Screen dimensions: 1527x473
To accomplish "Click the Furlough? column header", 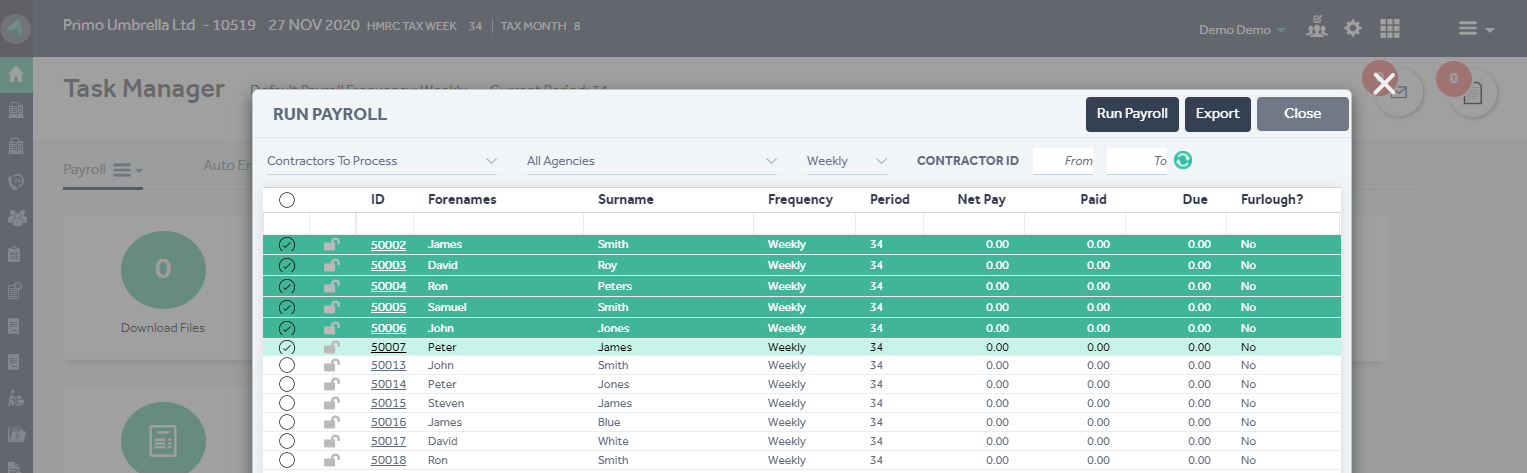I will pyautogui.click(x=1272, y=200).
